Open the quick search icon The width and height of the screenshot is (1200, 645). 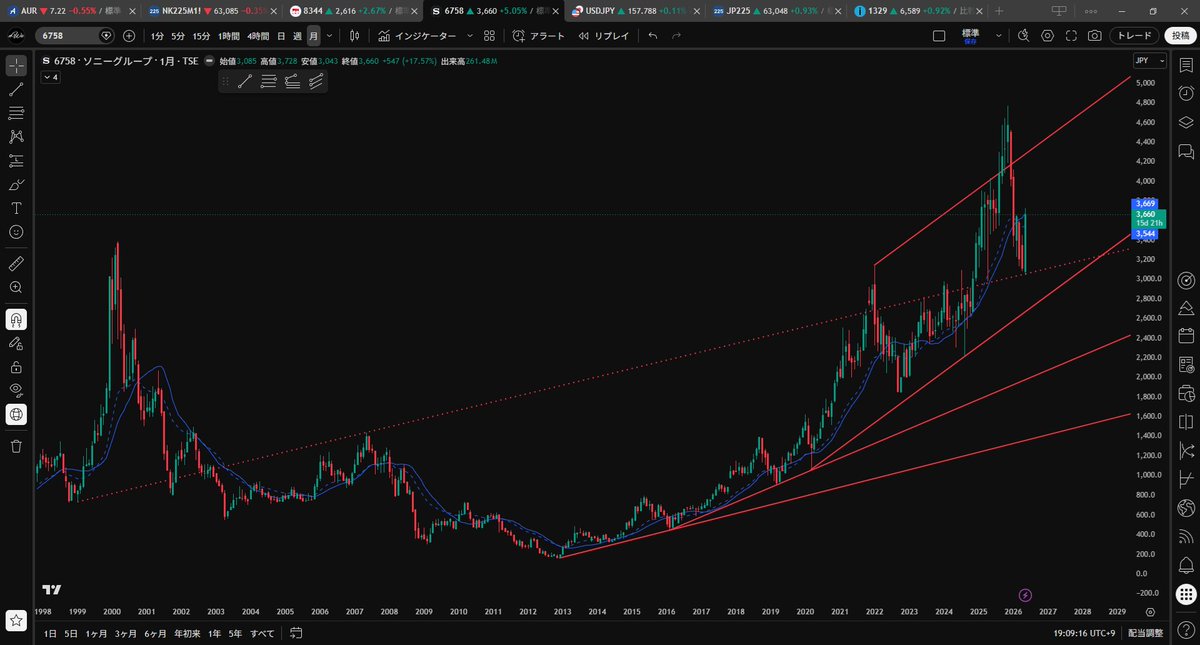(x=1023, y=36)
